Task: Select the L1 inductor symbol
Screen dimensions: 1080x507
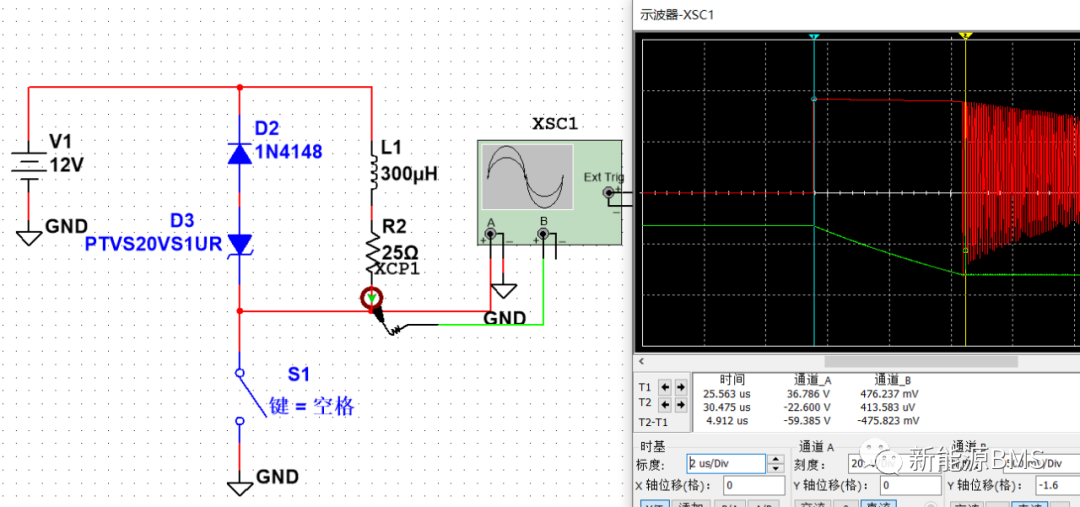Action: point(372,174)
